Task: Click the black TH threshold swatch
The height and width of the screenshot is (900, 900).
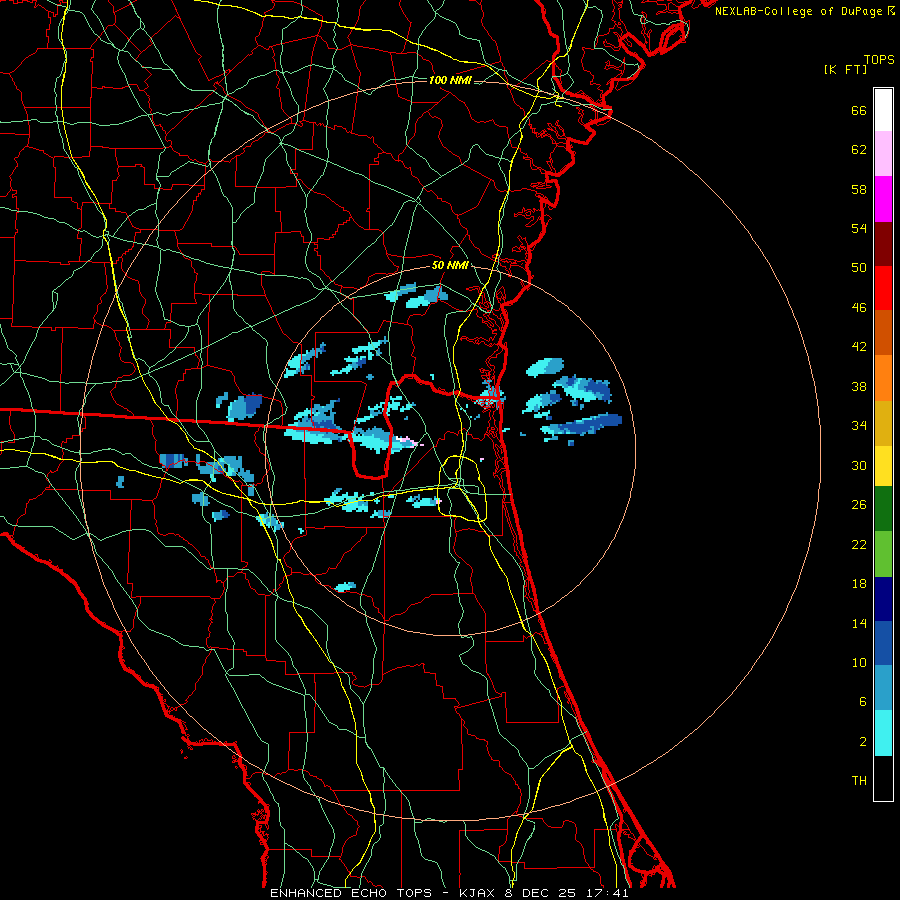Action: [x=883, y=778]
